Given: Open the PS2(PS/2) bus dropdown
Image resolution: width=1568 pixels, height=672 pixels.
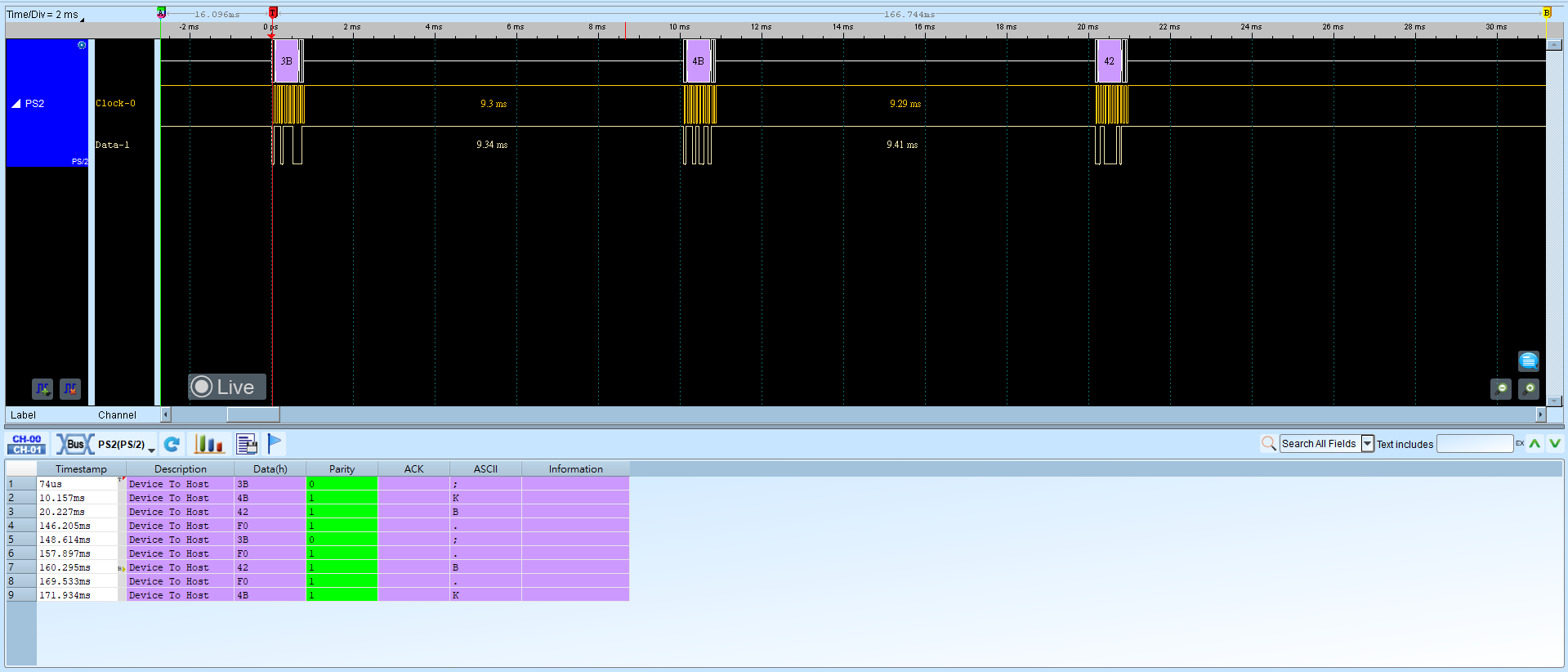Looking at the screenshot, I should [127, 445].
